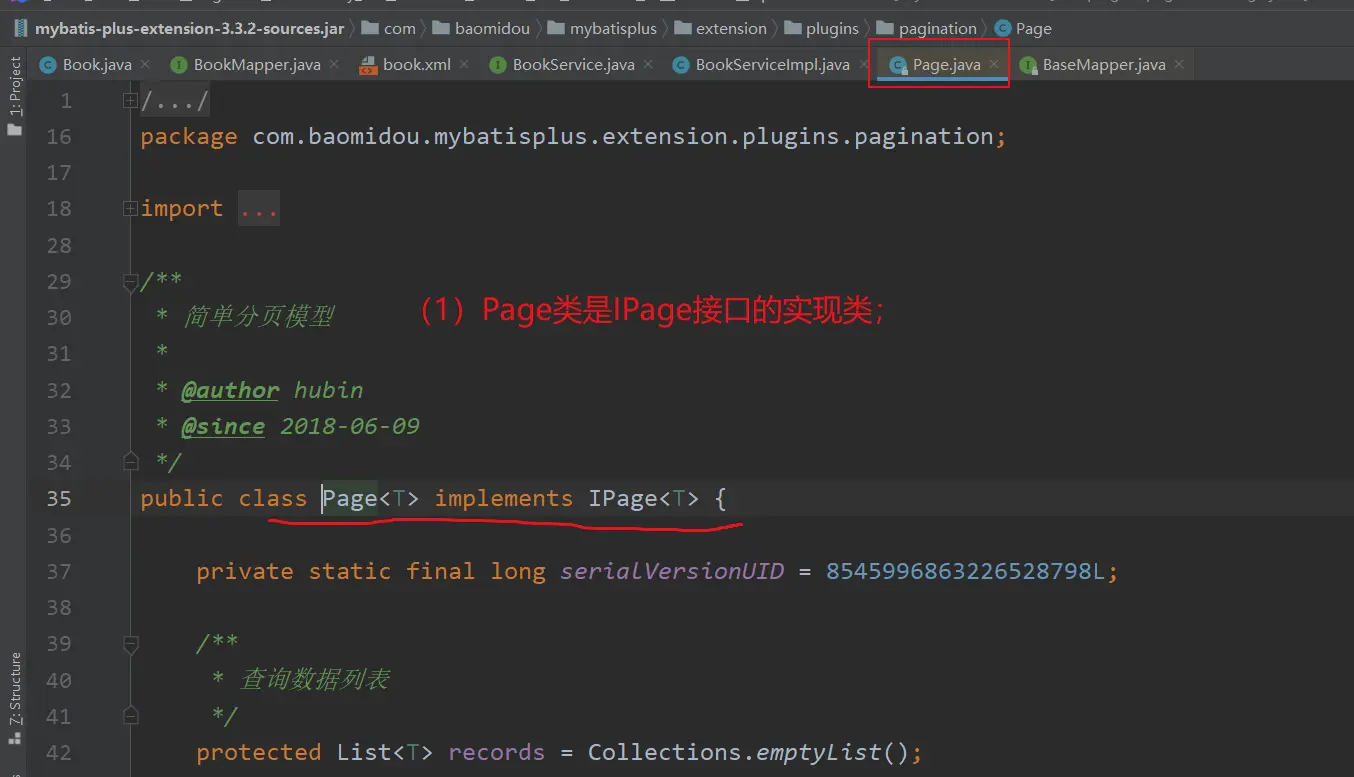
Task: Close the BaseMapper.java tab
Action: click(x=1179, y=65)
